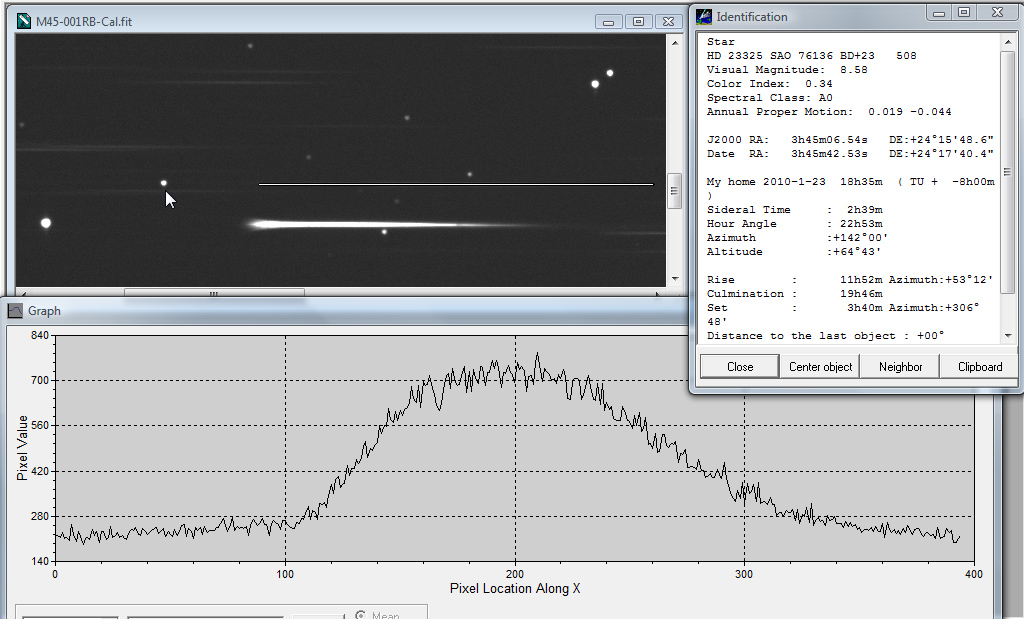The image size is (1024, 619).
Task: Click the 'Date RA' coordinates line
Action: 850,153
